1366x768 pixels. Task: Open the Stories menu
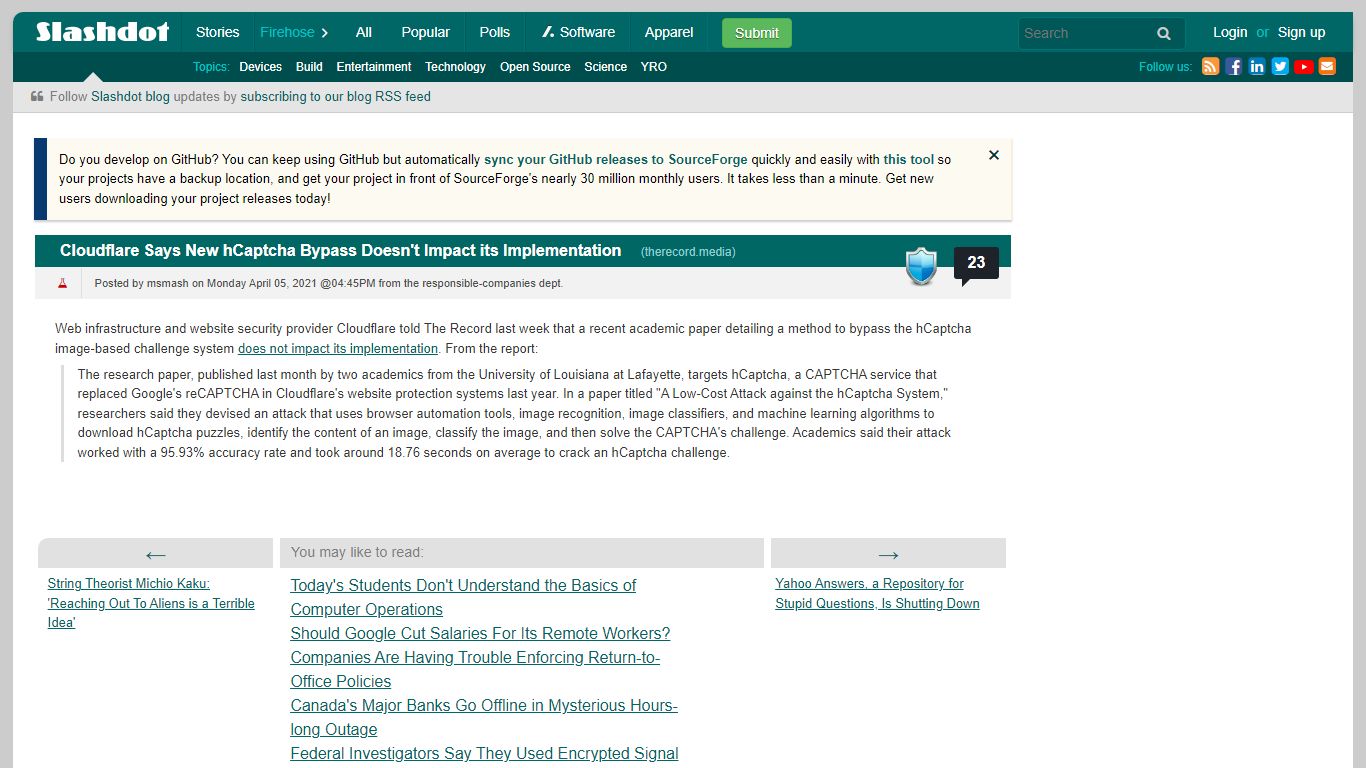(217, 32)
